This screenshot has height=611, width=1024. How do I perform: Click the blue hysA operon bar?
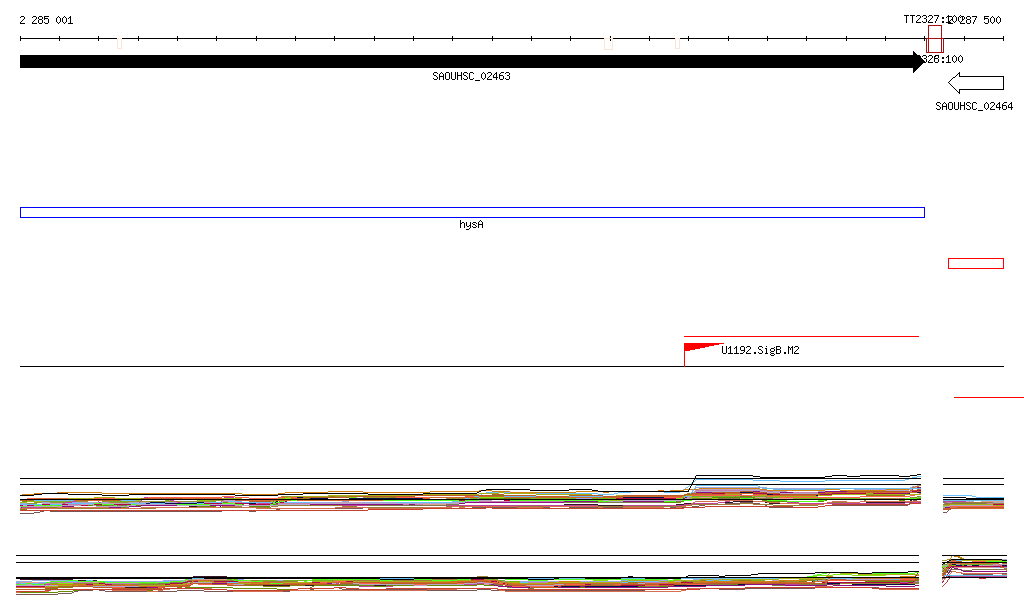pyautogui.click(x=472, y=212)
